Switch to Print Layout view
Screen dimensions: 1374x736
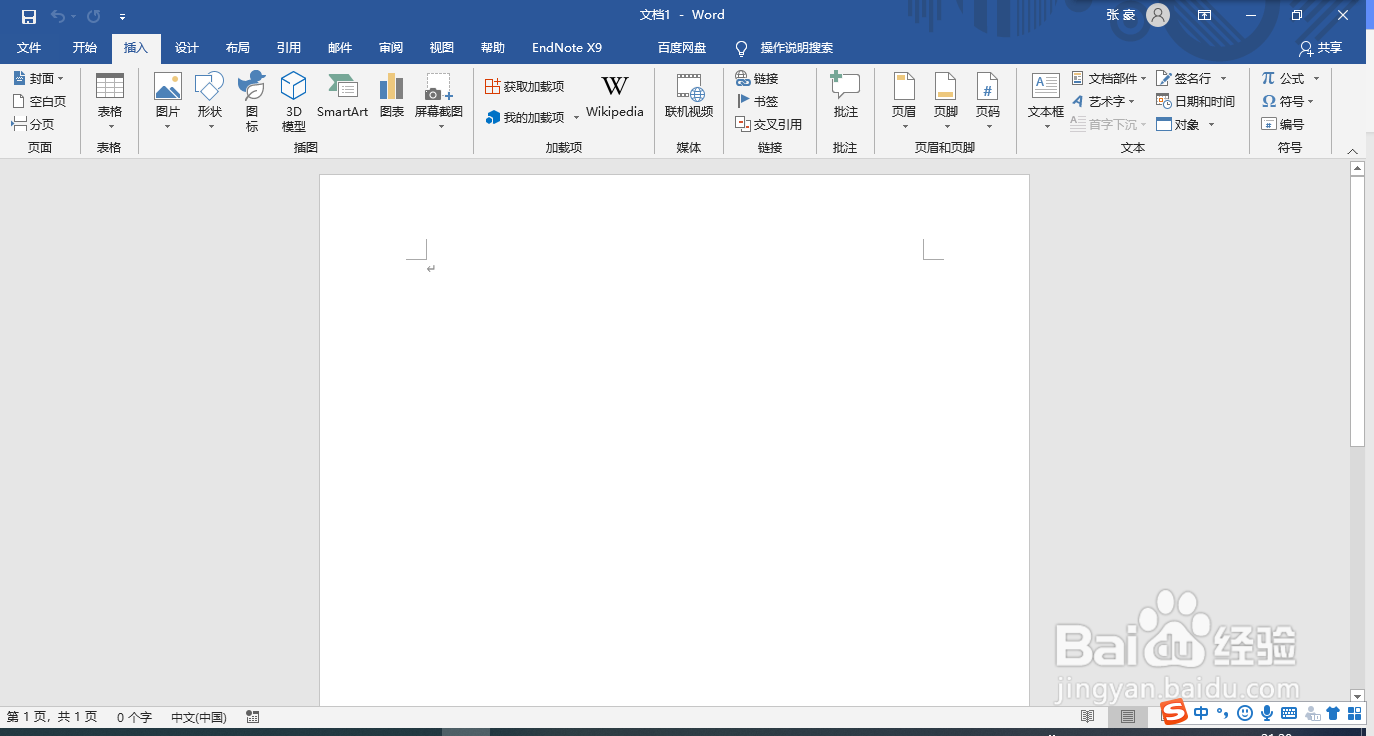[x=1128, y=716]
